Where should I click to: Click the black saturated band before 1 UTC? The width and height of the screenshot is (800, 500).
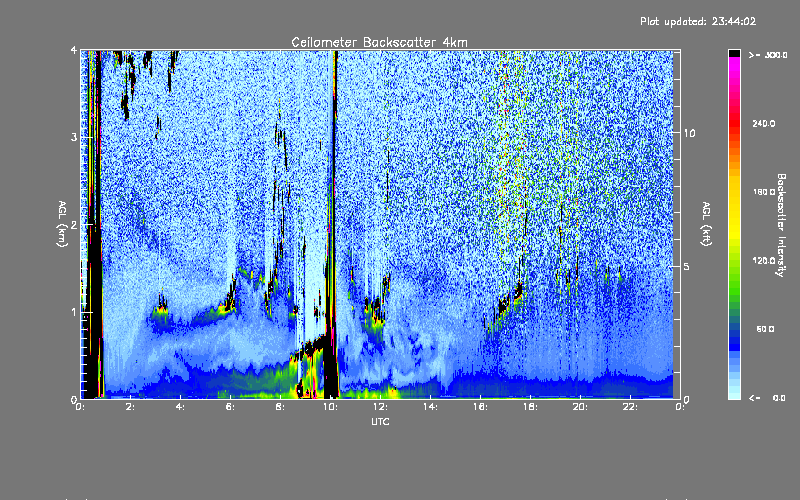(94, 306)
